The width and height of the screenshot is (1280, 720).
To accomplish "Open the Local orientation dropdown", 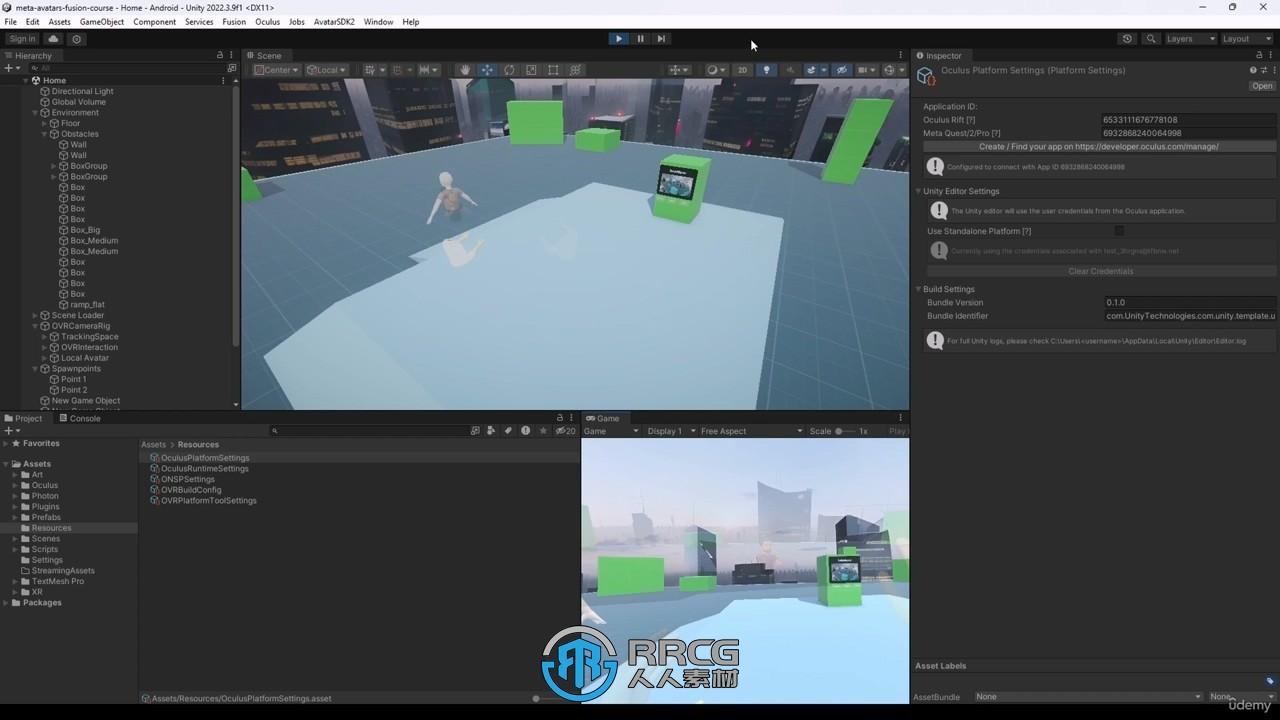I will point(326,70).
